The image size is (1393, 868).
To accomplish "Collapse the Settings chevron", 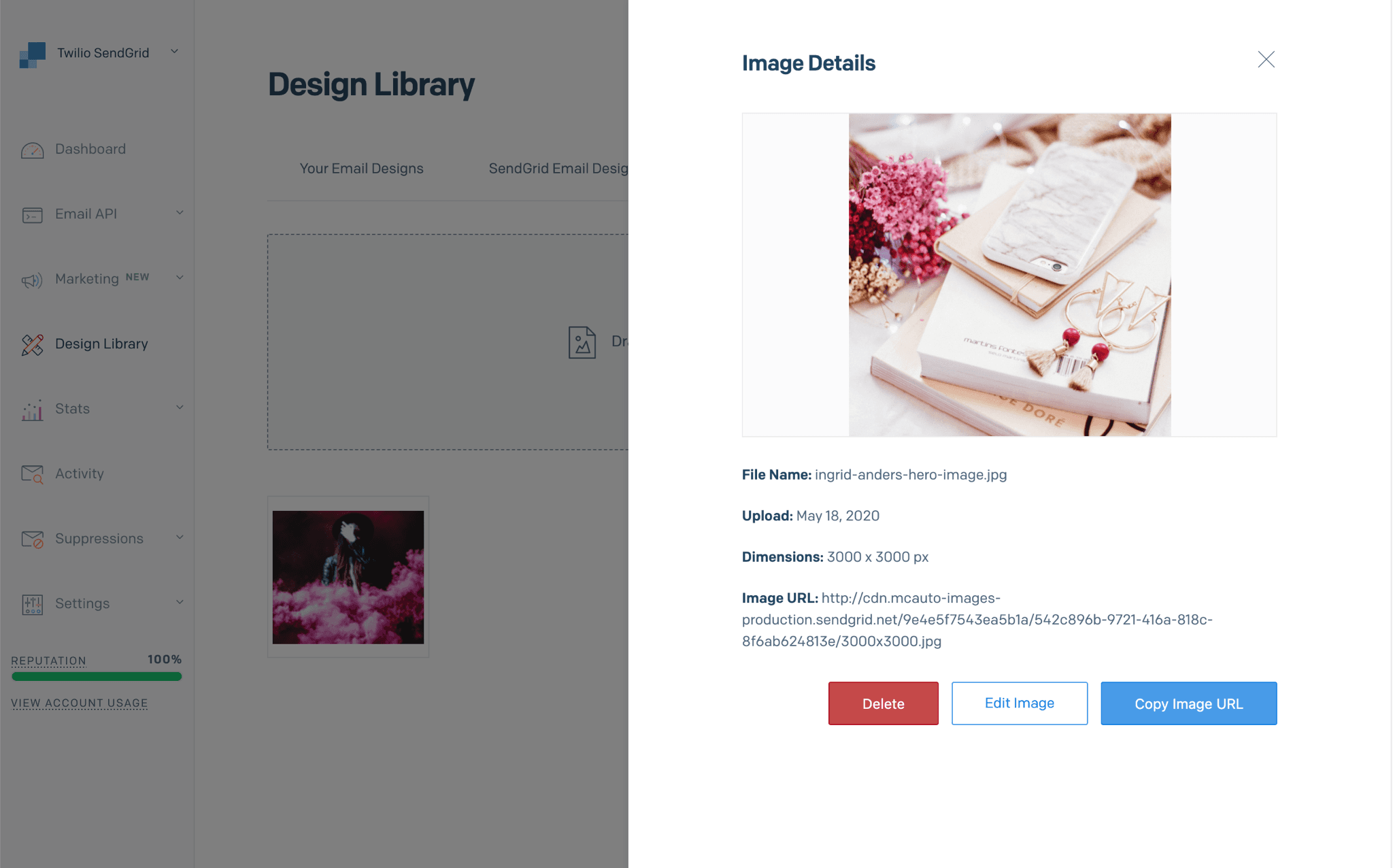I will (x=180, y=602).
